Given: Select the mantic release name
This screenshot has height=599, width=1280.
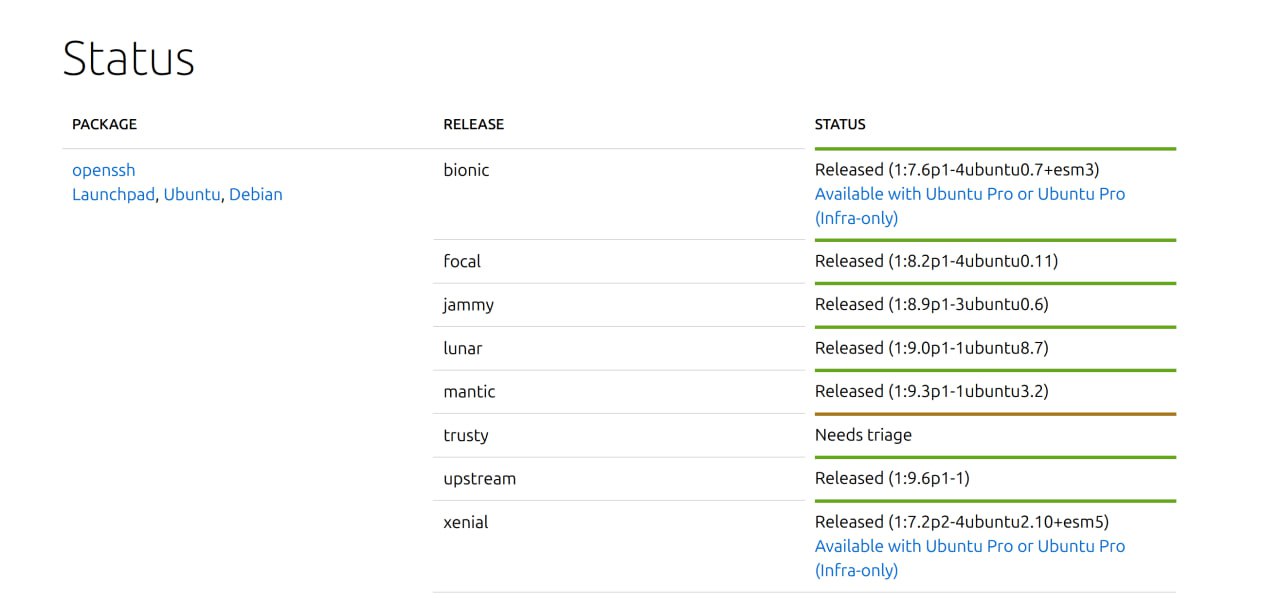Looking at the screenshot, I should [x=469, y=391].
